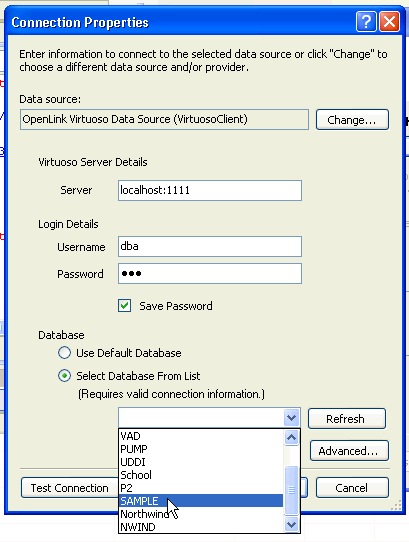409x542 pixels.
Task: Click the database combo box text area
Action: pos(201,418)
